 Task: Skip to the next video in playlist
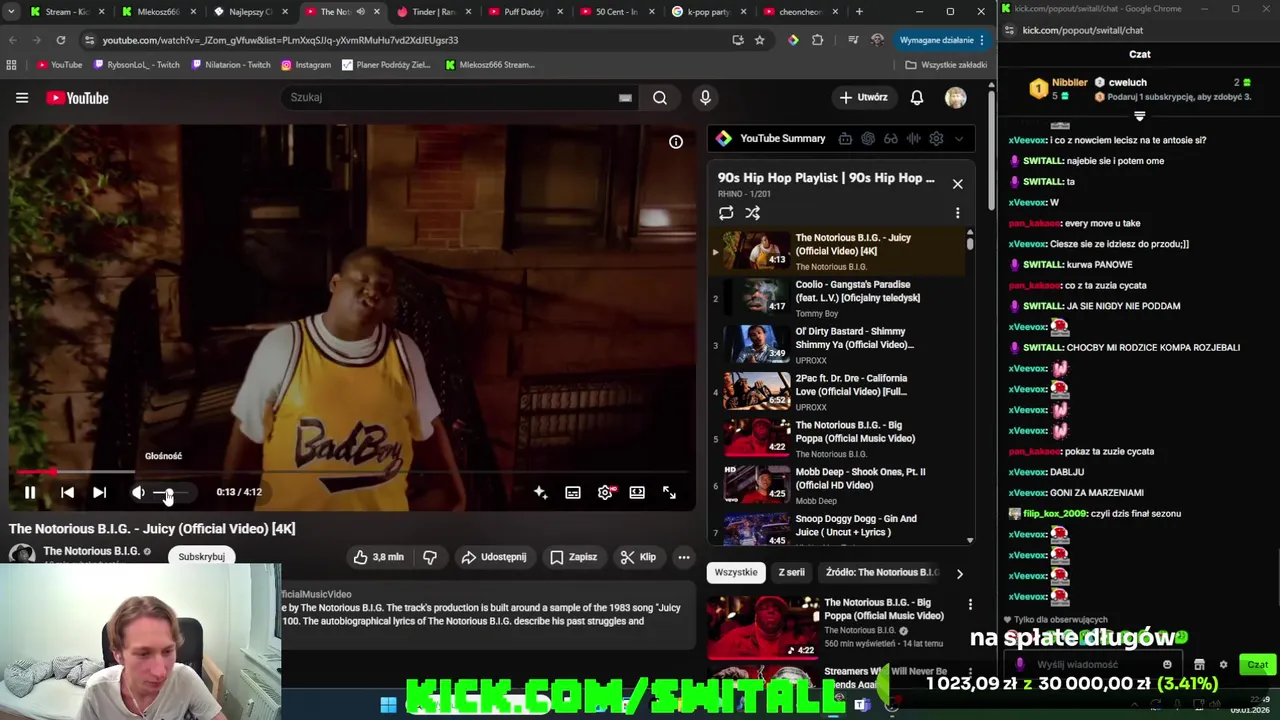click(99, 492)
